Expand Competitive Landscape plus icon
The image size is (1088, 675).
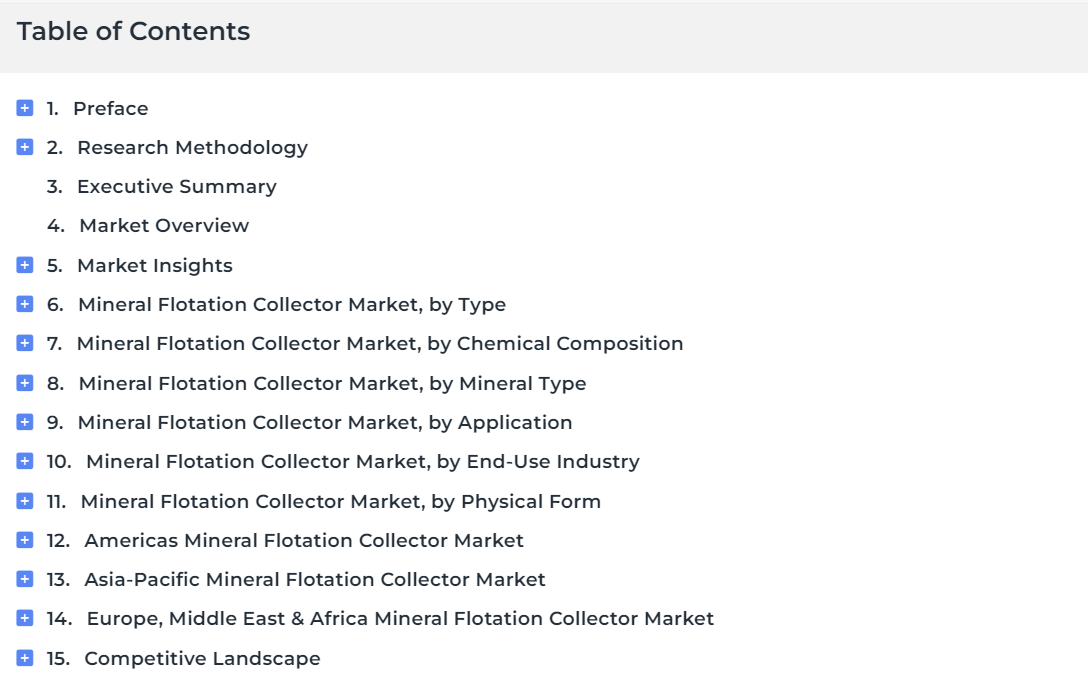pos(25,658)
